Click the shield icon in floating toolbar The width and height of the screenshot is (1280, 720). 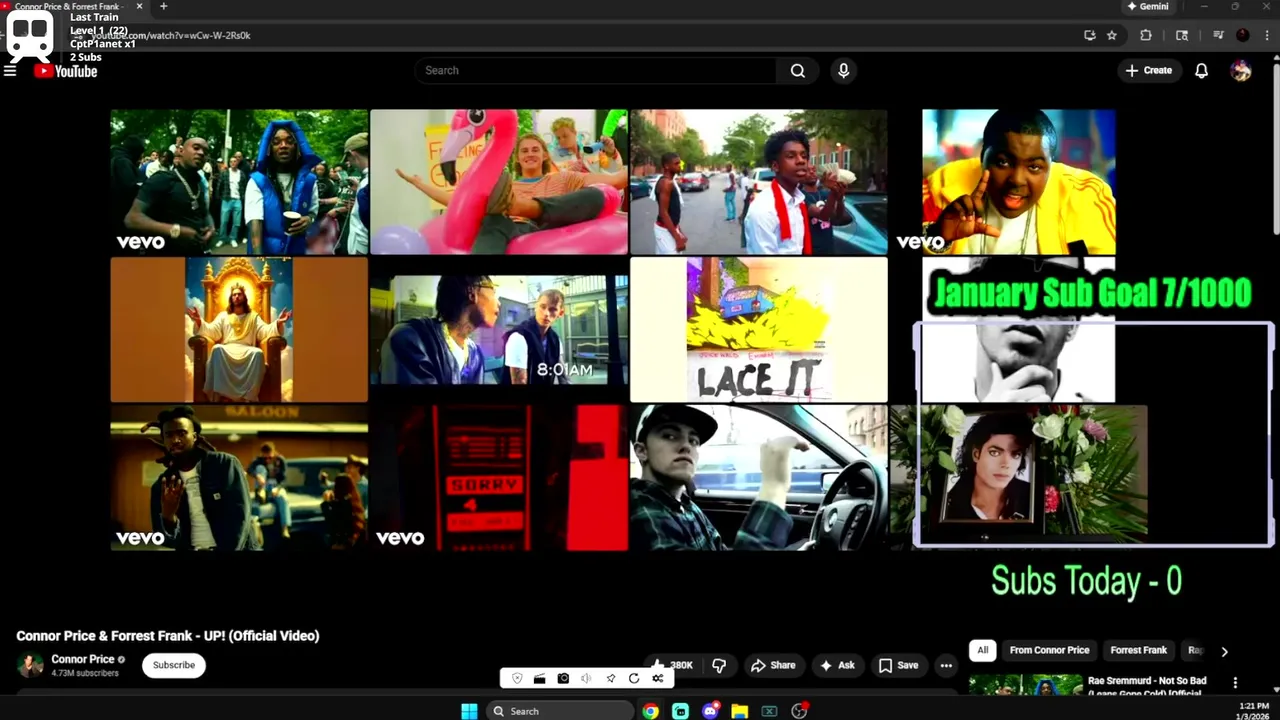[517, 678]
